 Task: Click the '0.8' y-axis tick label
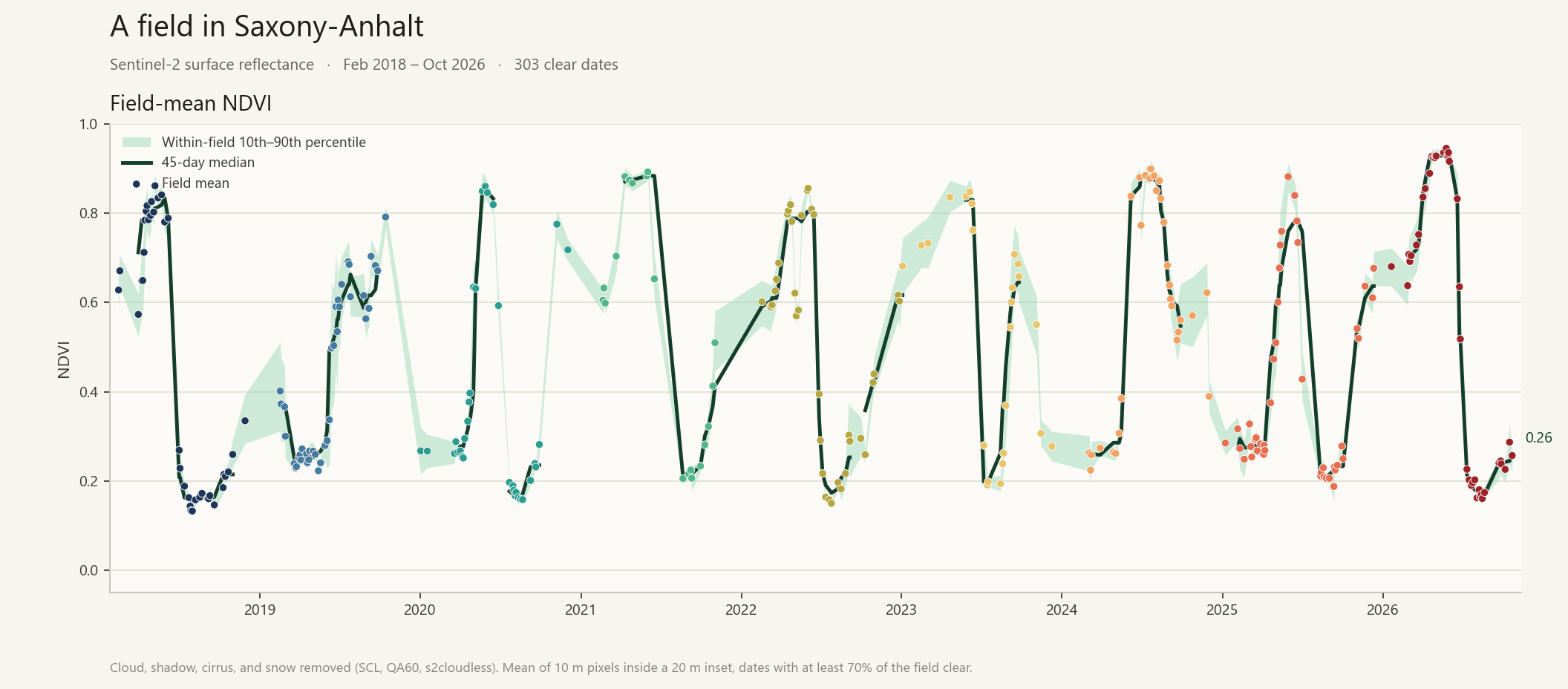[x=88, y=213]
